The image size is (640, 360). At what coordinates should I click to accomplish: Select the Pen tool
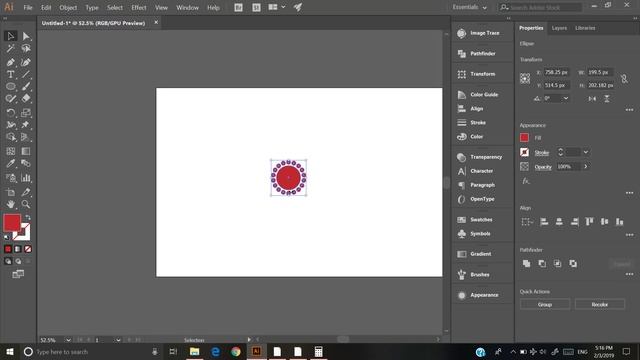click(11, 62)
